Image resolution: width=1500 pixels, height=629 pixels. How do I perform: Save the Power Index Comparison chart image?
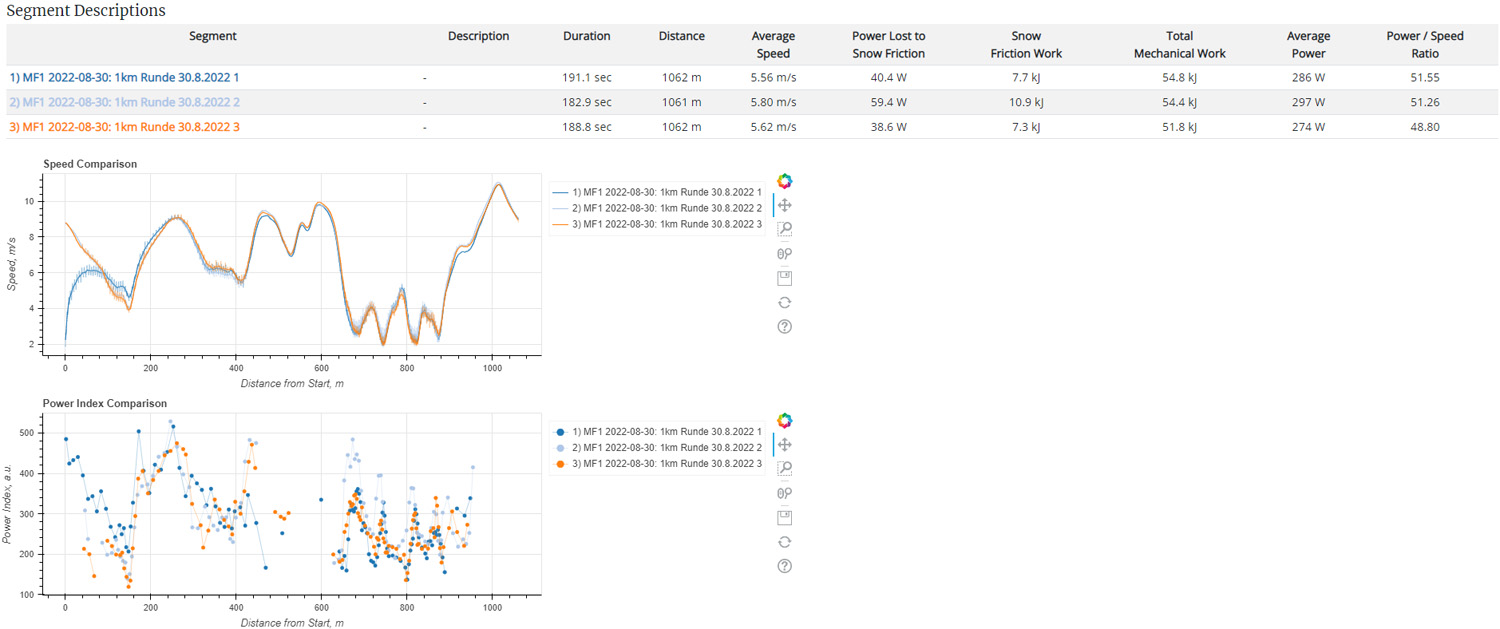pos(785,517)
